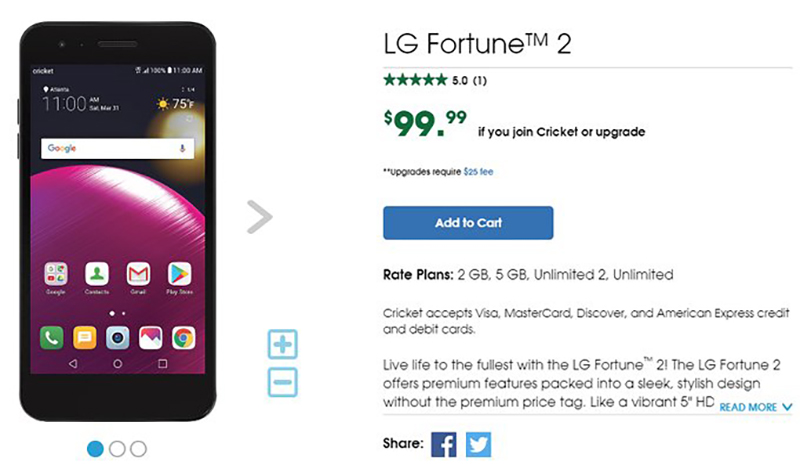Open the review count (1)
The height and width of the screenshot is (469, 800).
point(480,80)
